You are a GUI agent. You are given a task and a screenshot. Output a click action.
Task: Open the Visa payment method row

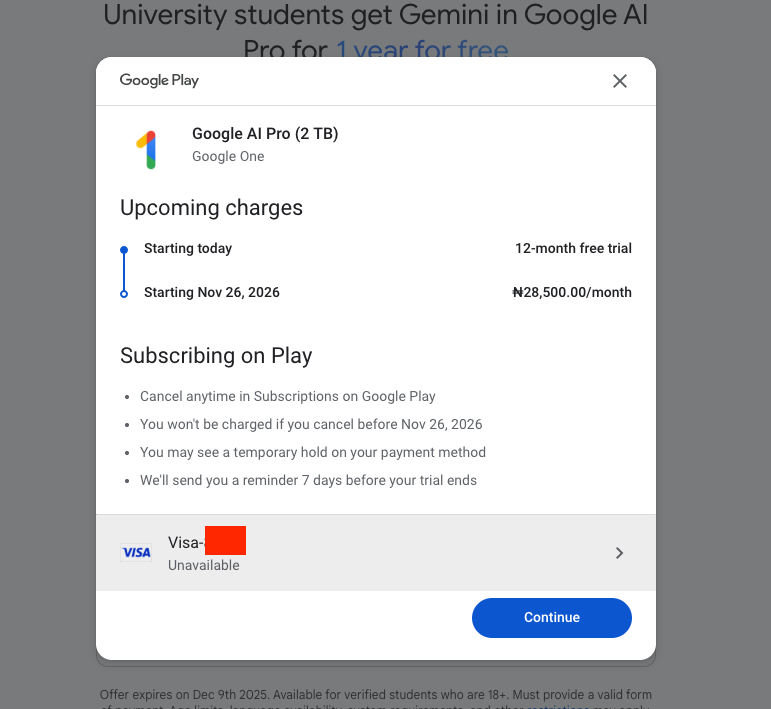(x=375, y=553)
